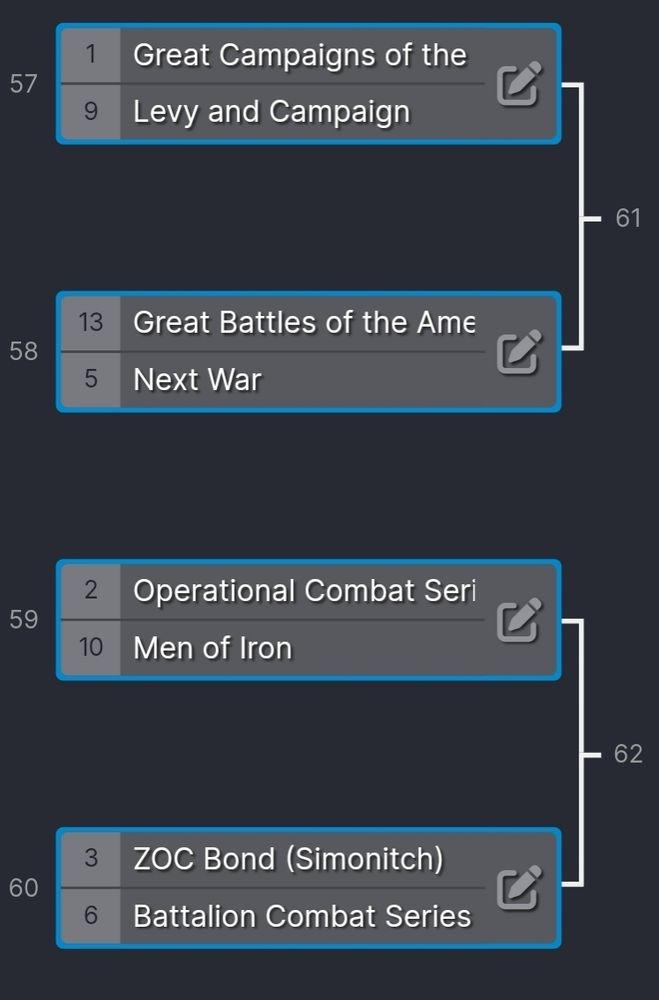Open edit icon for match 58
659x1000 pixels.
tap(519, 352)
